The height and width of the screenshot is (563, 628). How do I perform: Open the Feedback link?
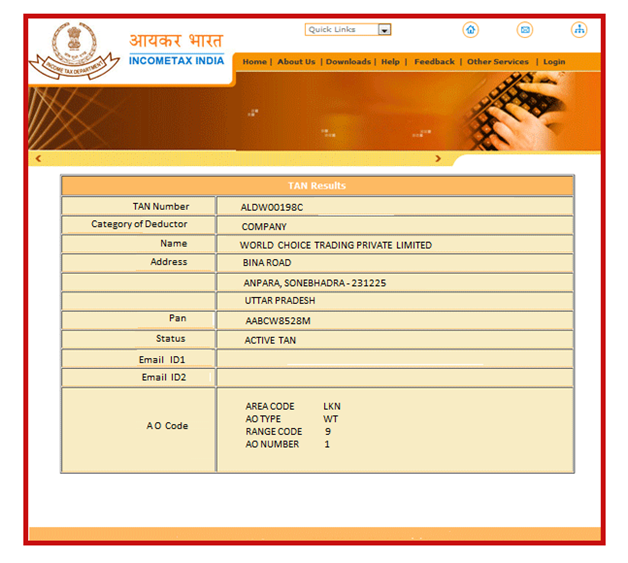(x=434, y=62)
